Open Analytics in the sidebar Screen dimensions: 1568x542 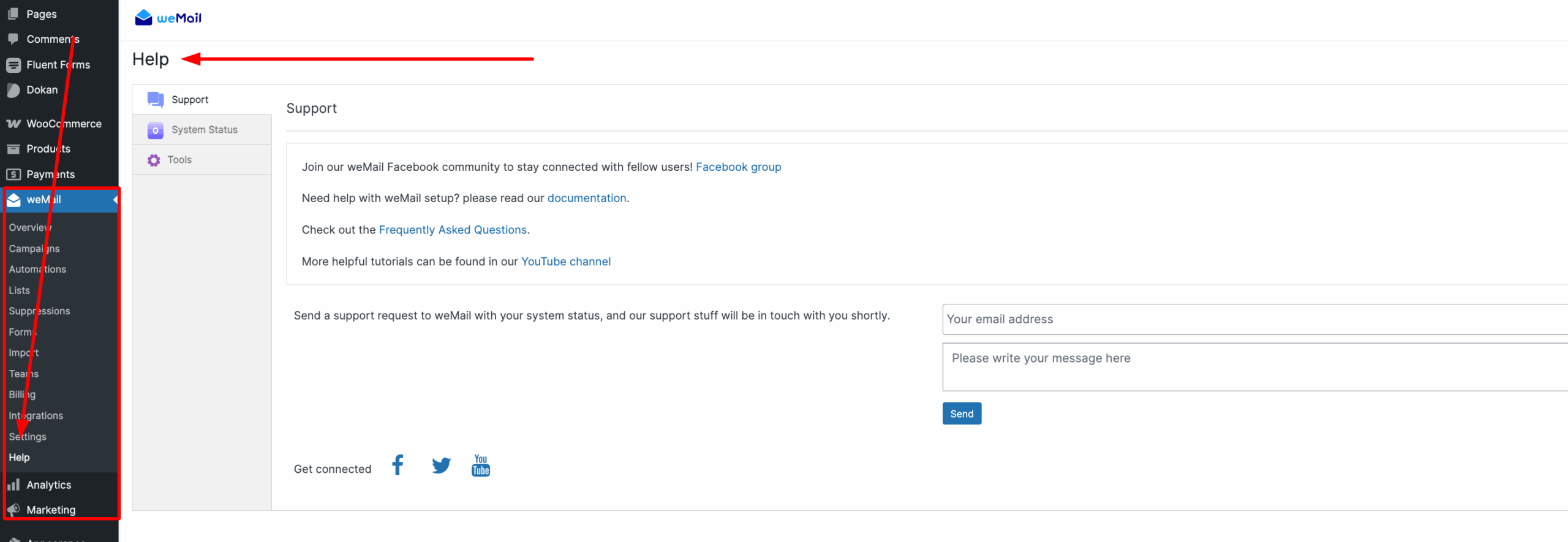pos(48,485)
